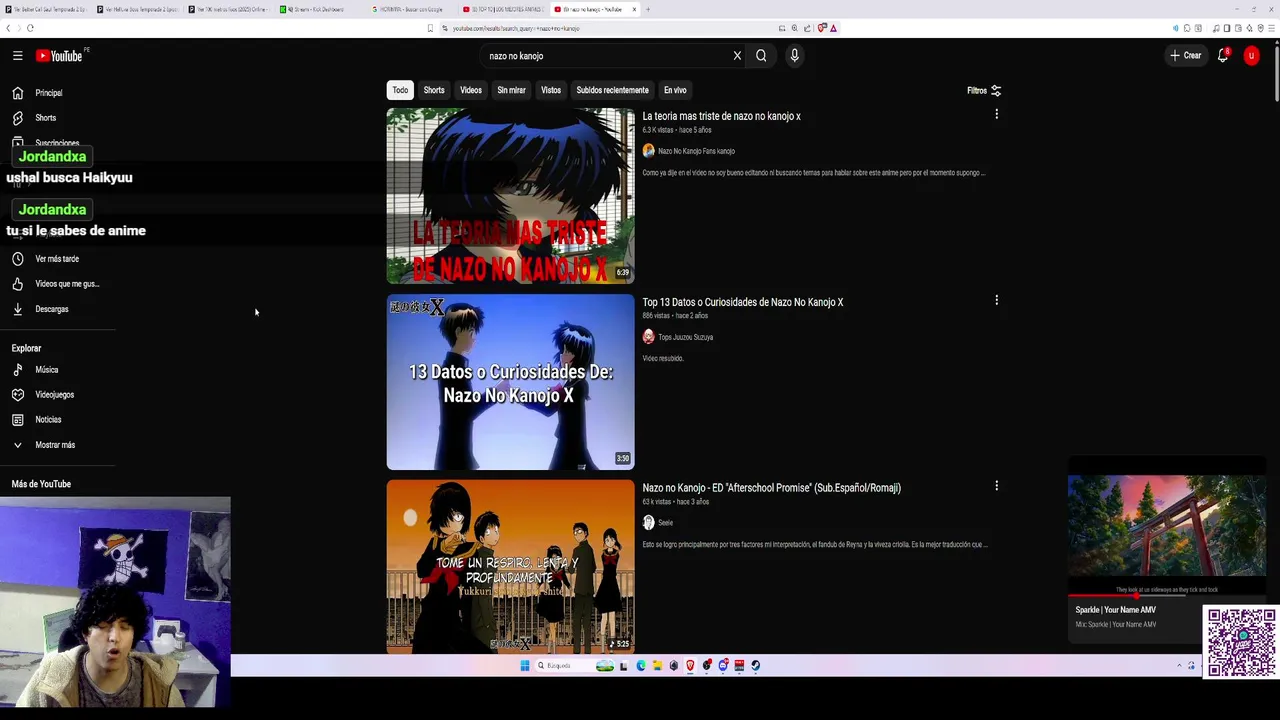Select the Videos filter chip
Image resolution: width=1280 pixels, height=720 pixels.
471,90
